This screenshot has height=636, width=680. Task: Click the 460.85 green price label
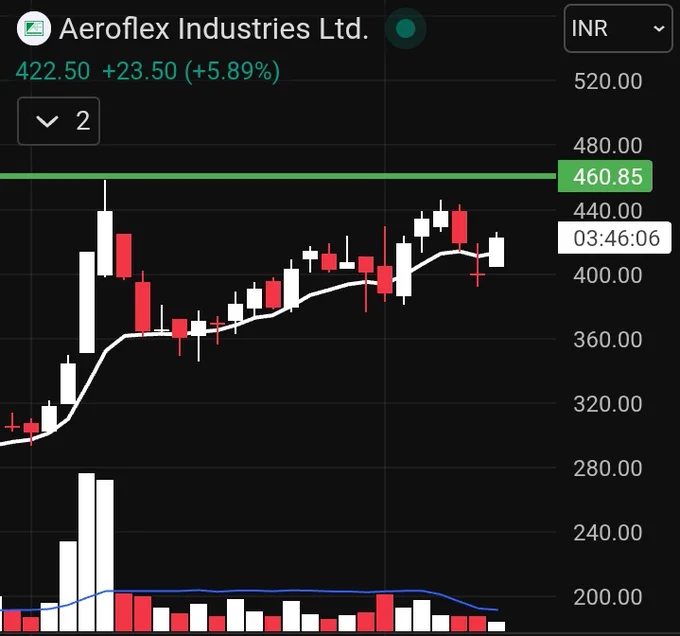pyautogui.click(x=605, y=176)
